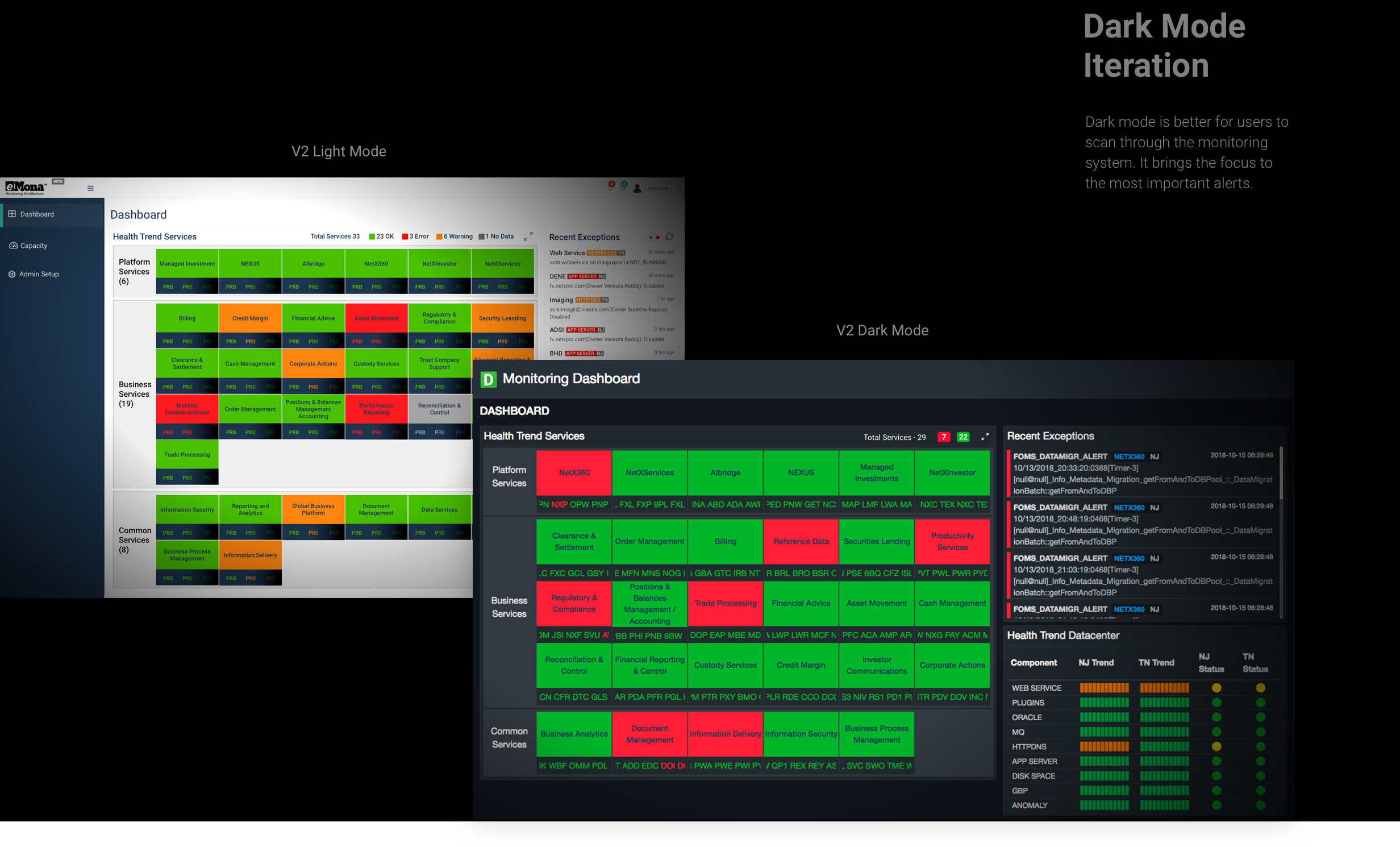Viewport: 1400px width, 847px height.
Task: Select Dashboard in the left sidebar
Action: click(x=36, y=214)
